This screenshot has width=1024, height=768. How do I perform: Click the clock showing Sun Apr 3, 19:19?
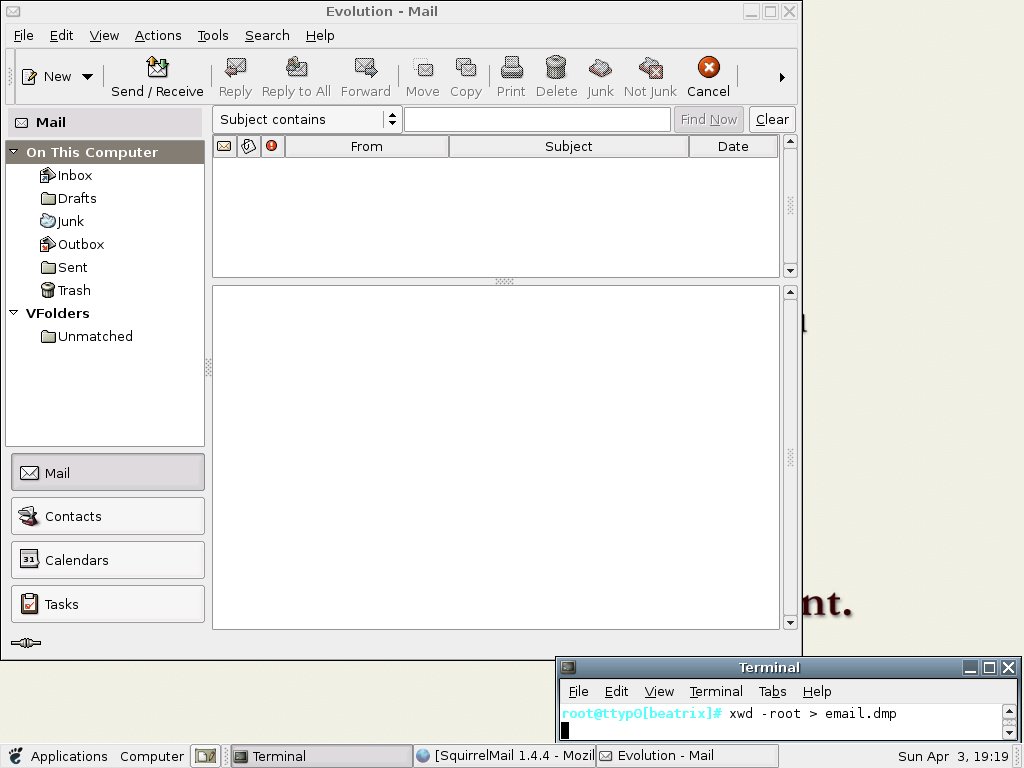[953, 756]
